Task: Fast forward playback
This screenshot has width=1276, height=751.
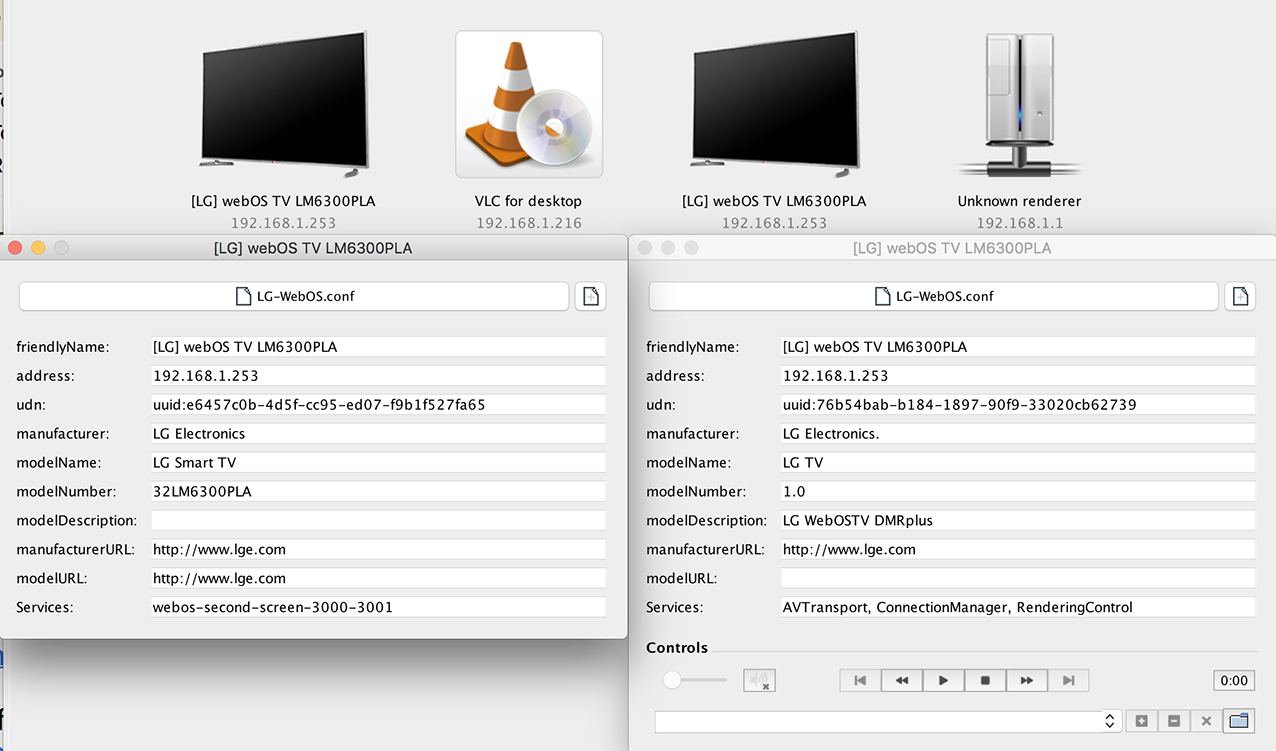Action: [1027, 681]
